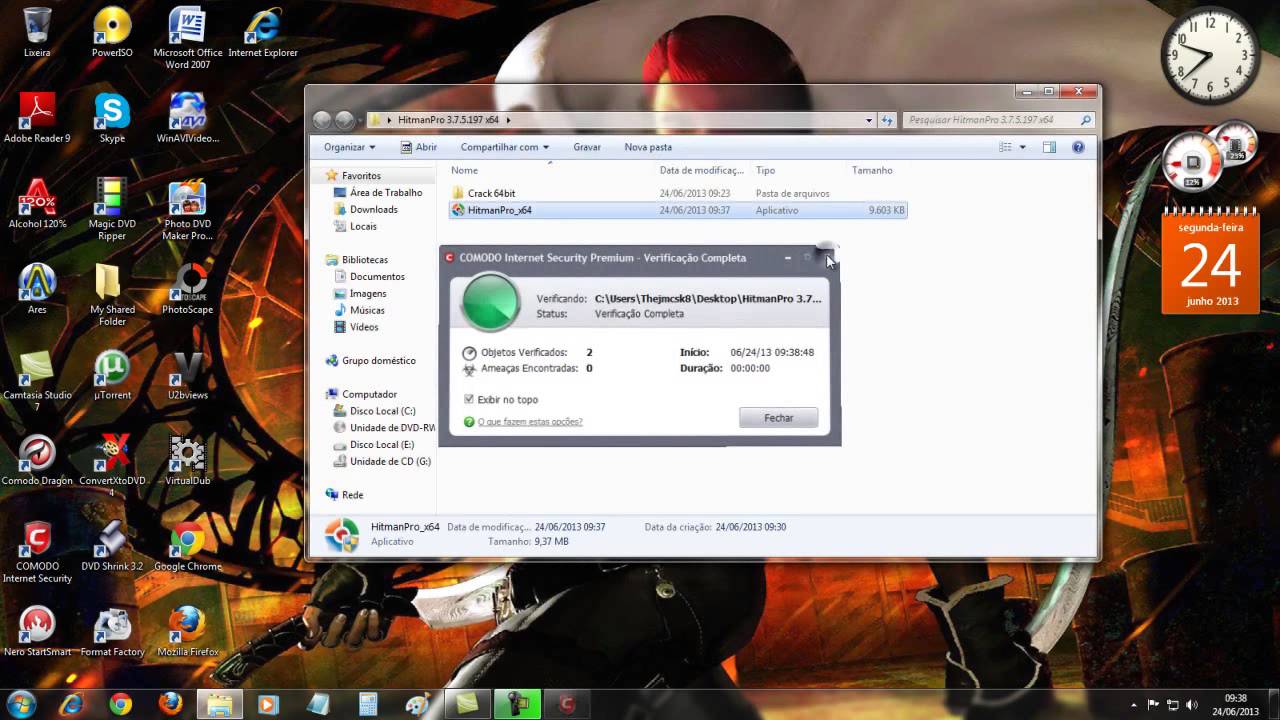Viewport: 1280px width, 720px height.
Task: Open Comodo Dragon desktop icon
Action: point(37,460)
